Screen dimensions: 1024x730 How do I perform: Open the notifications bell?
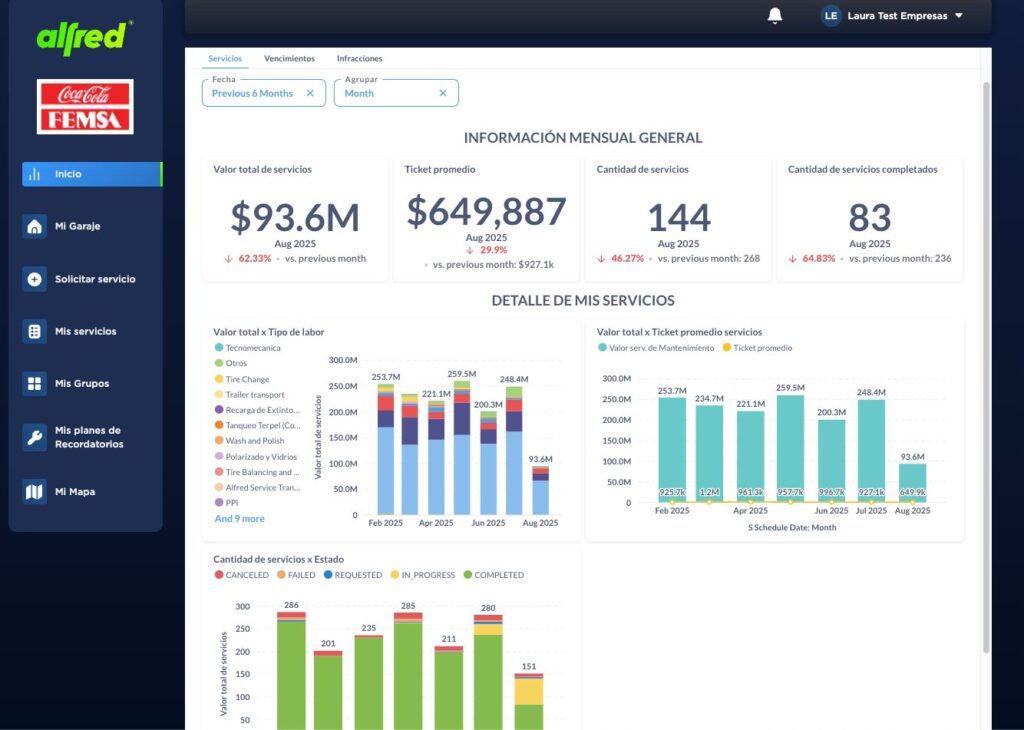775,16
